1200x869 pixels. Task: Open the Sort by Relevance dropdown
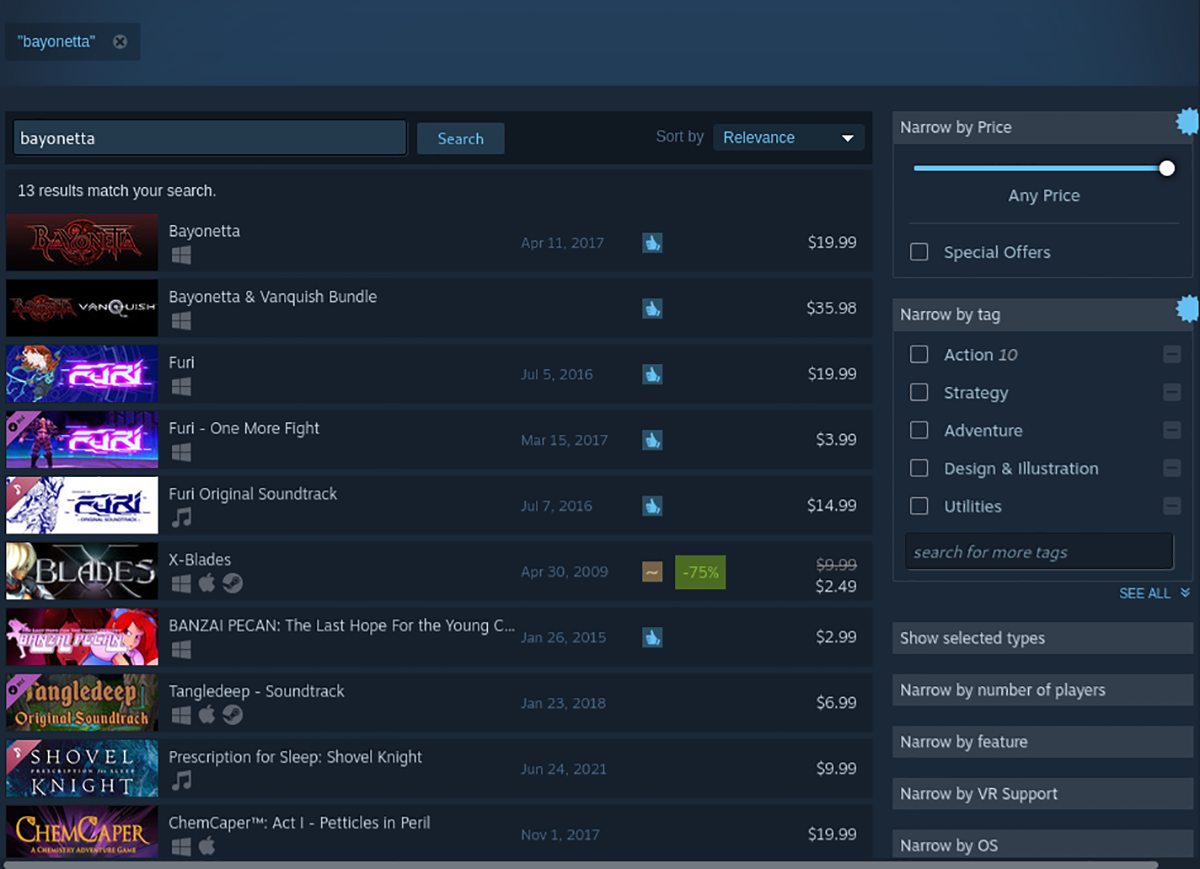point(789,138)
